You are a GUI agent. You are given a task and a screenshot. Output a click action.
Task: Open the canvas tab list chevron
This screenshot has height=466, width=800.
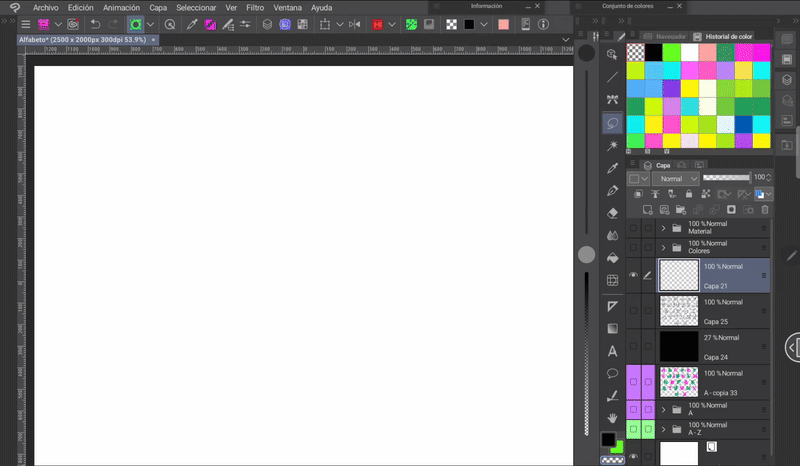point(565,39)
